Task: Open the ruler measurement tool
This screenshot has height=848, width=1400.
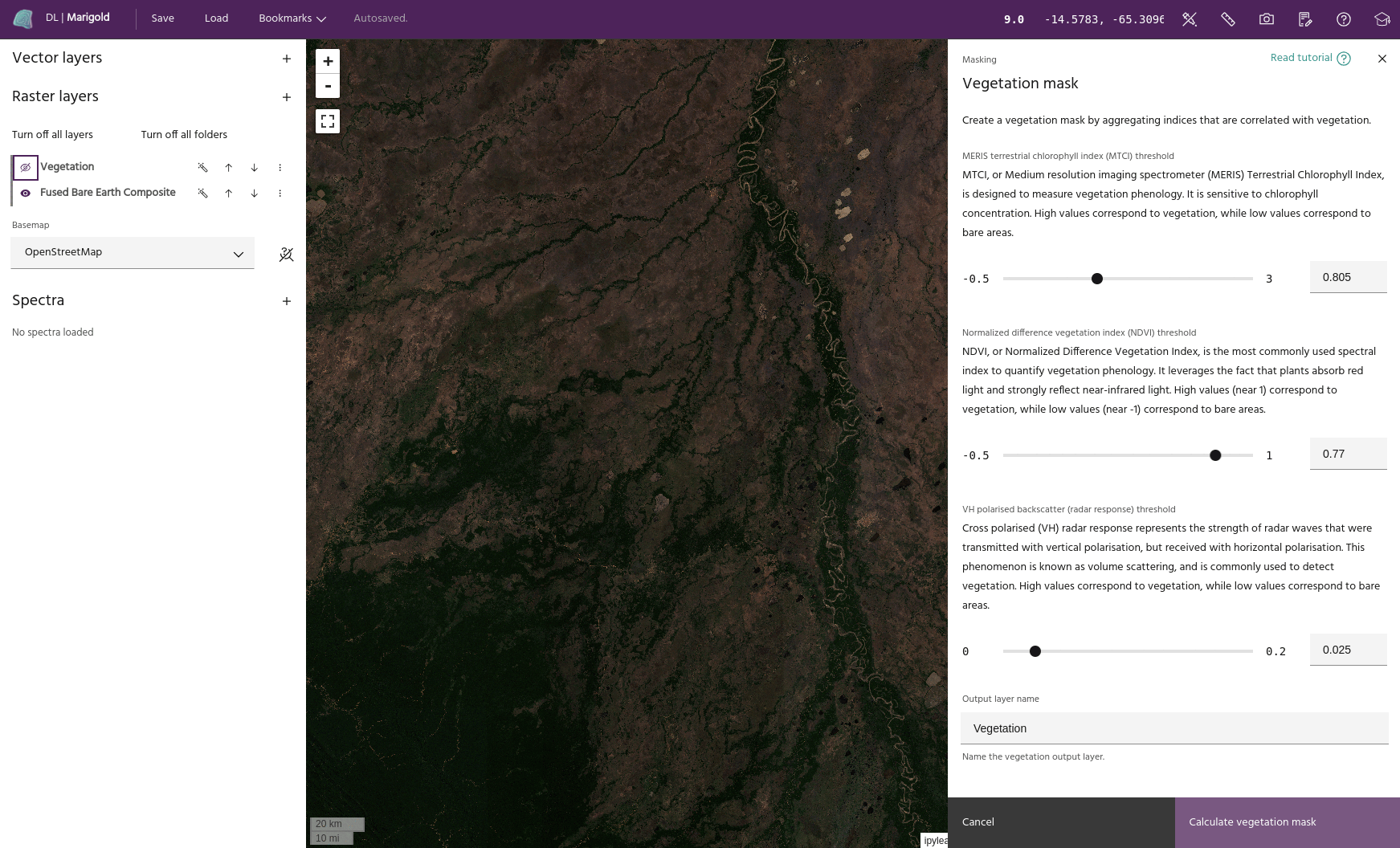Action: pyautogui.click(x=1227, y=19)
